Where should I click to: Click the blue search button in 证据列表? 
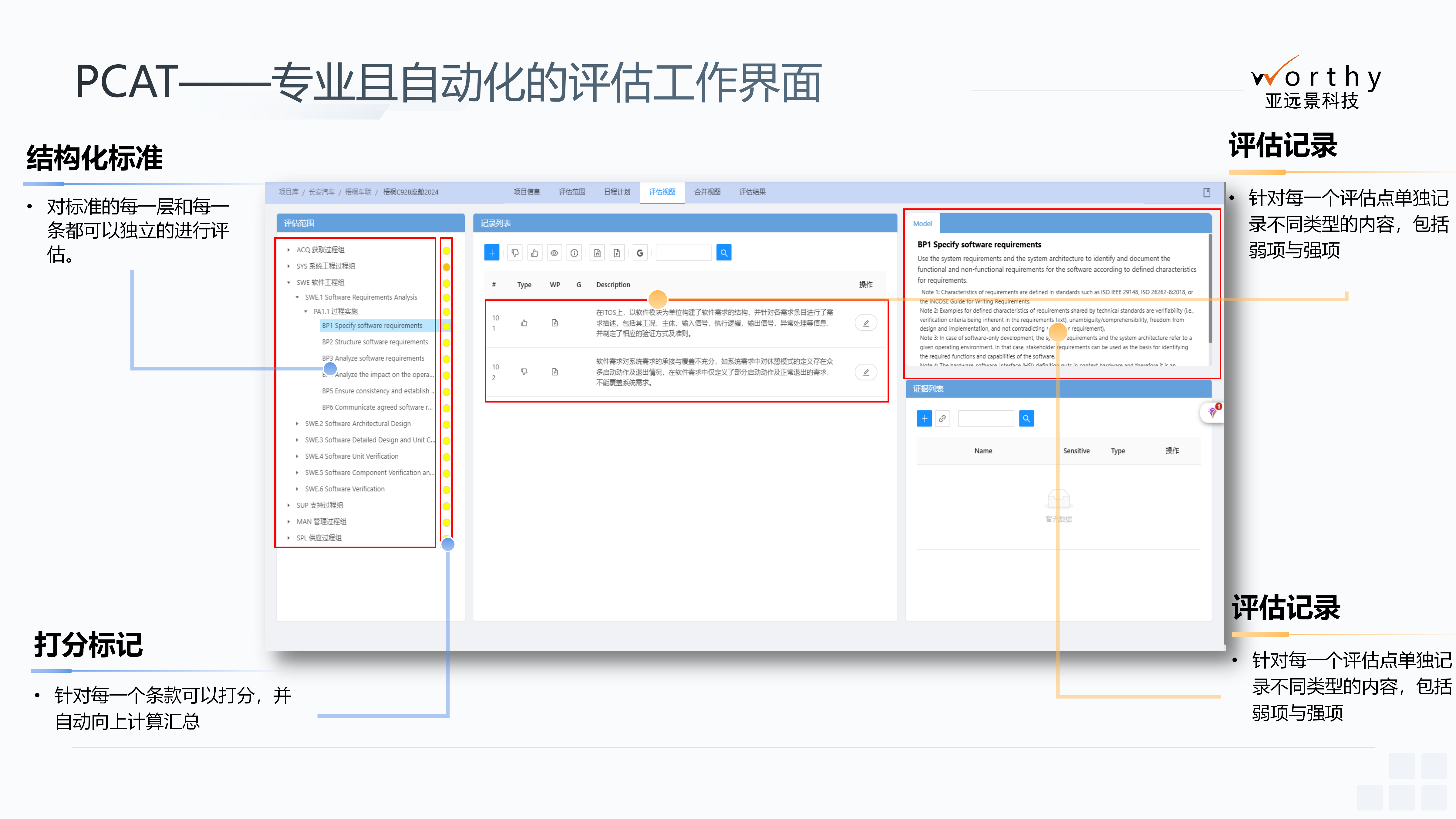coord(1026,419)
